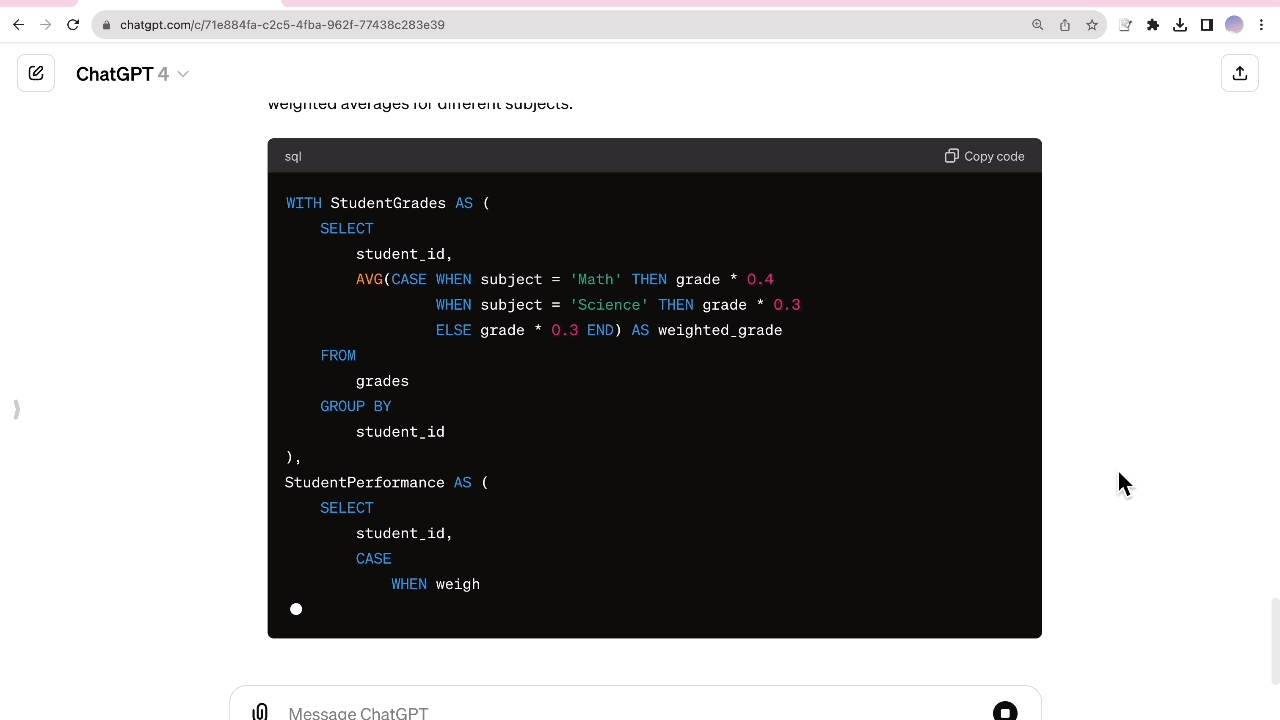Click the '0.4' weight value
The image size is (1280, 720).
coord(760,279)
